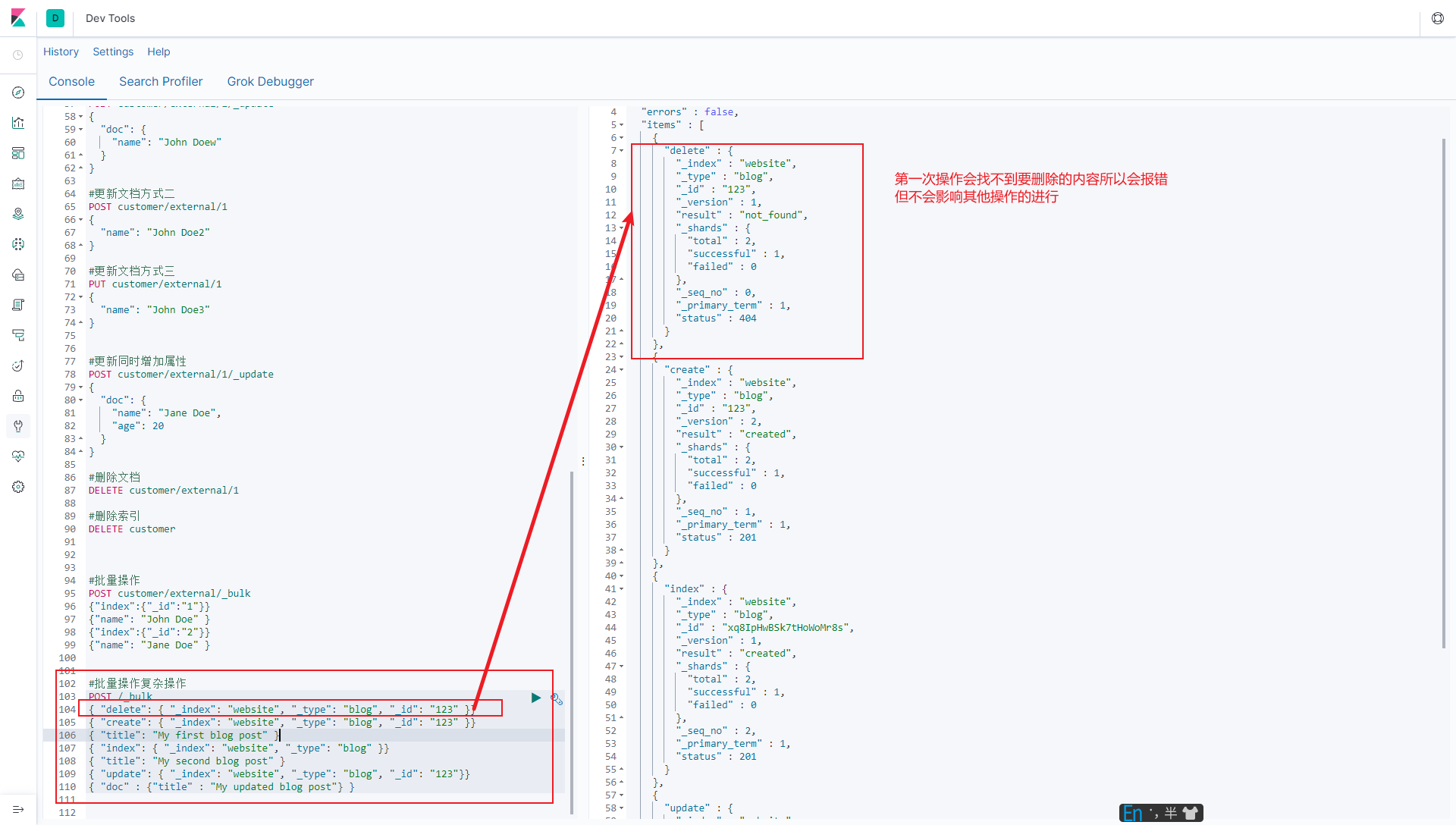
Task: Open Infrastructure icon in sidebar
Action: [x=18, y=274]
